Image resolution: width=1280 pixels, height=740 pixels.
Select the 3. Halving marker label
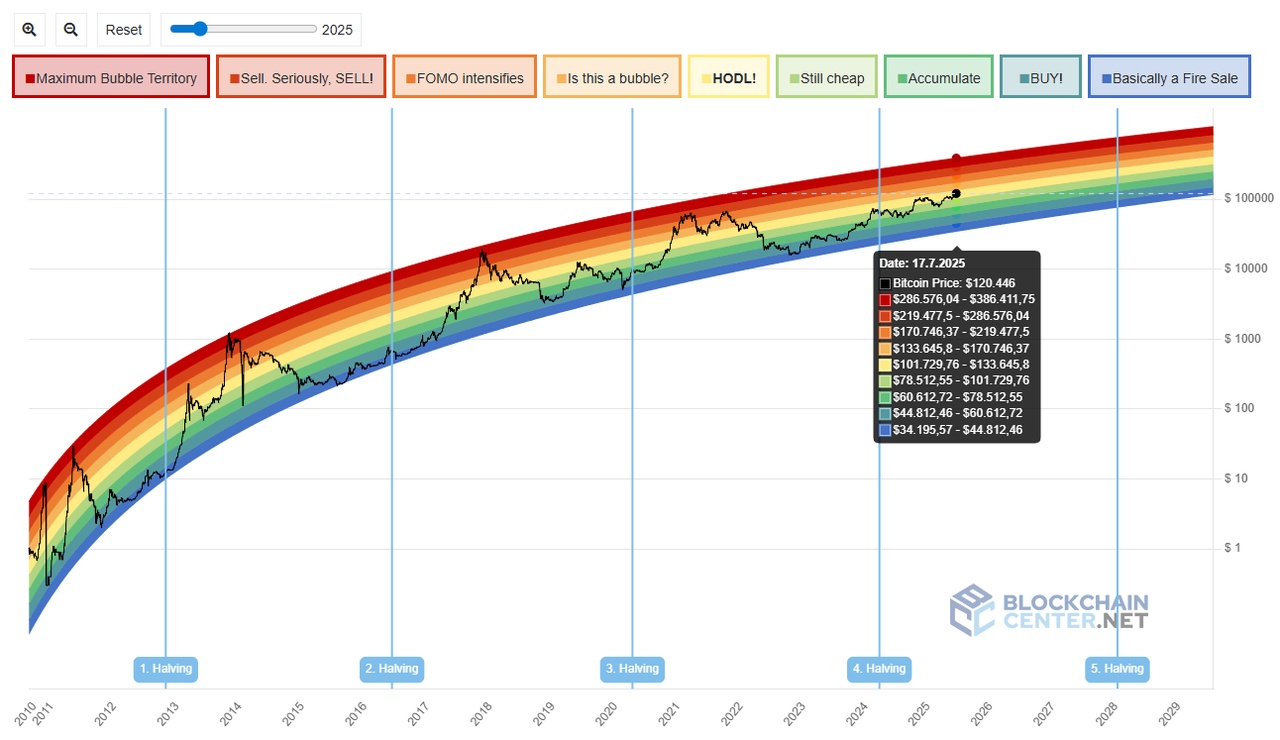point(632,669)
